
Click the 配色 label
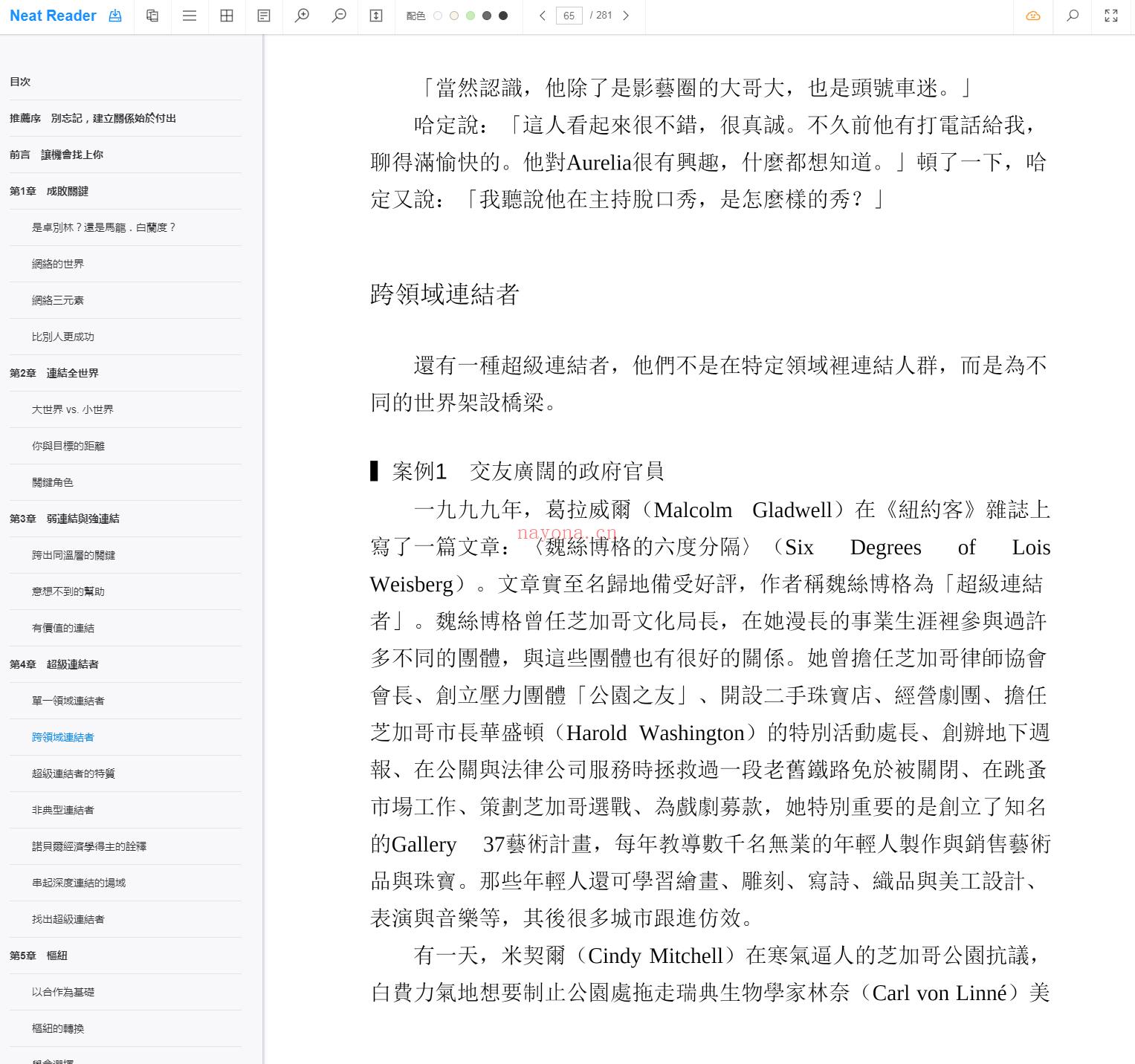[x=415, y=16]
